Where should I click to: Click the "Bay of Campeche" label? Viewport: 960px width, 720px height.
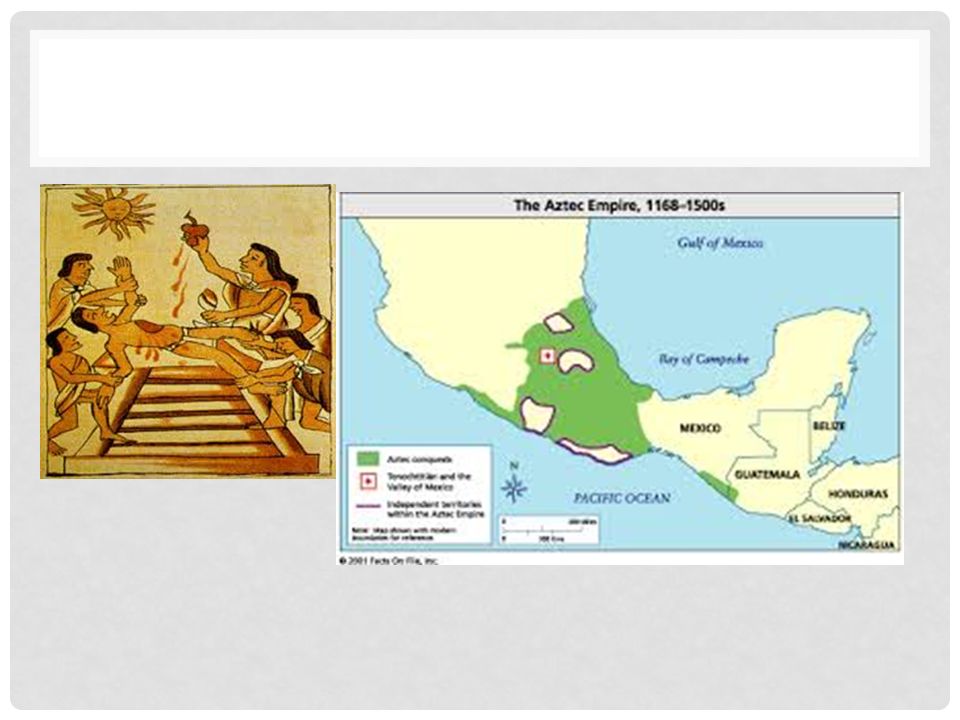pos(704,359)
